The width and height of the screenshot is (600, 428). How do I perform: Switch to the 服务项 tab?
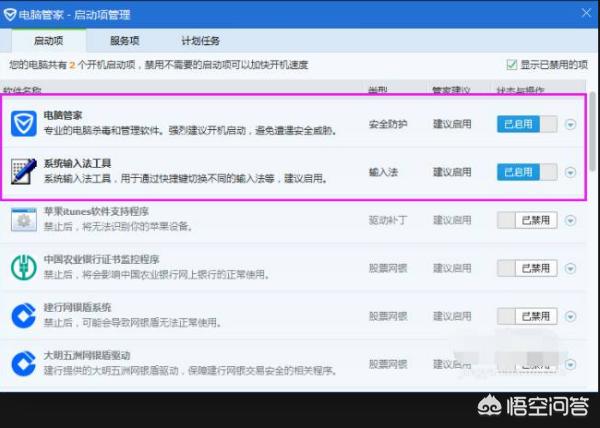coord(124,40)
